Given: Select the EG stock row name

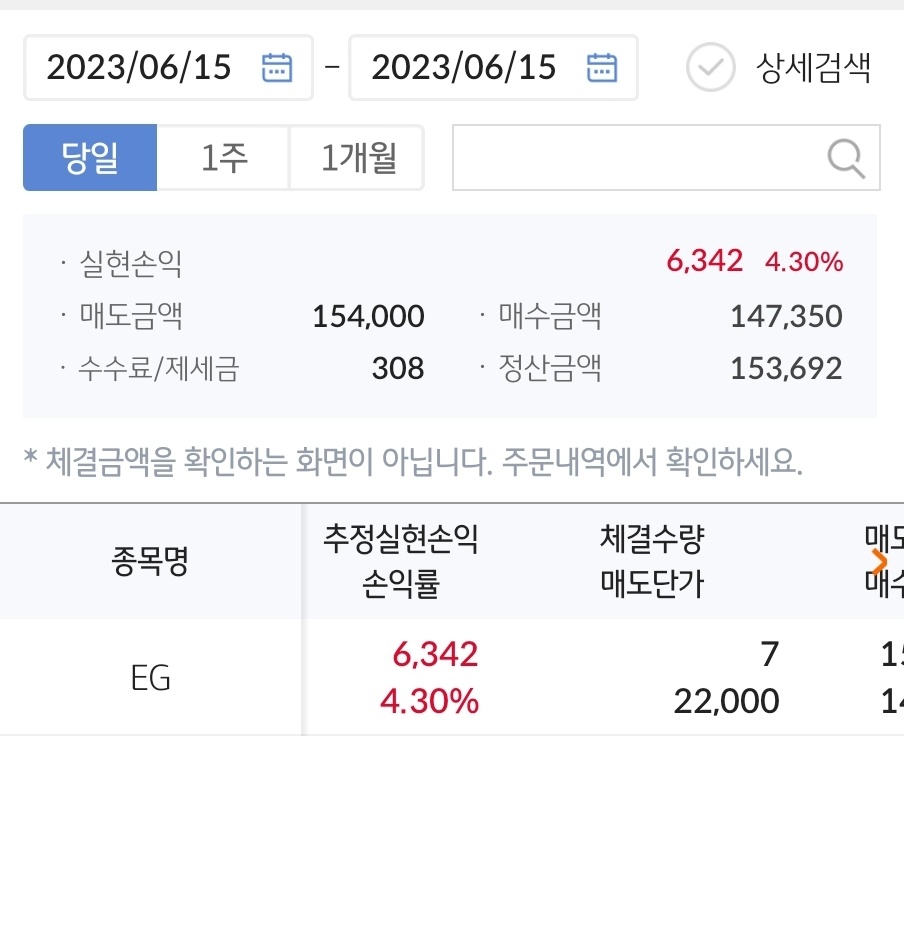Looking at the screenshot, I should coord(151,678).
